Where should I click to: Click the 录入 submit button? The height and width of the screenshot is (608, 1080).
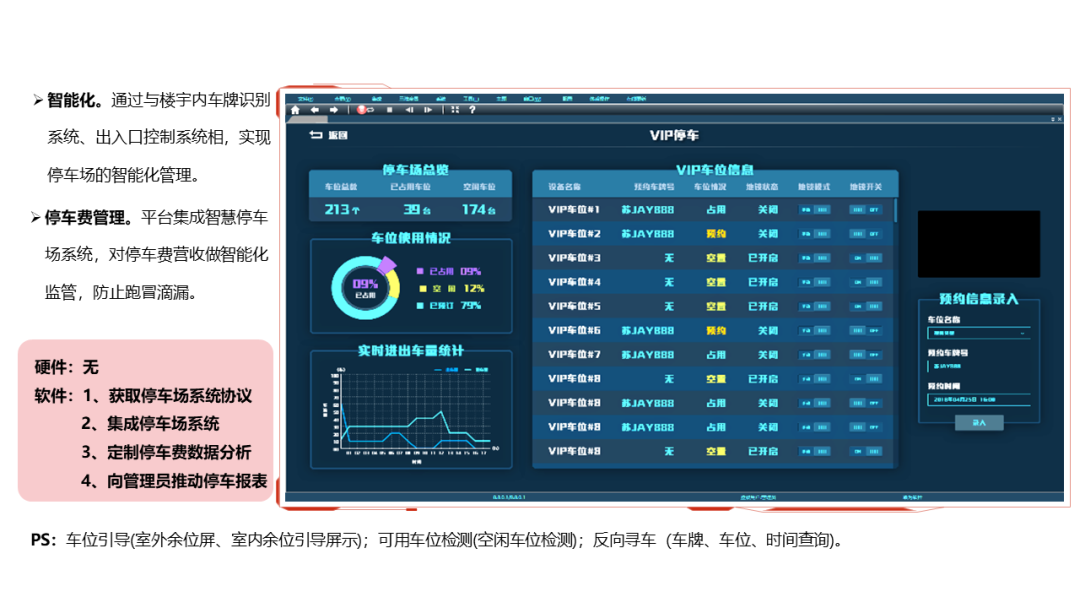[979, 423]
